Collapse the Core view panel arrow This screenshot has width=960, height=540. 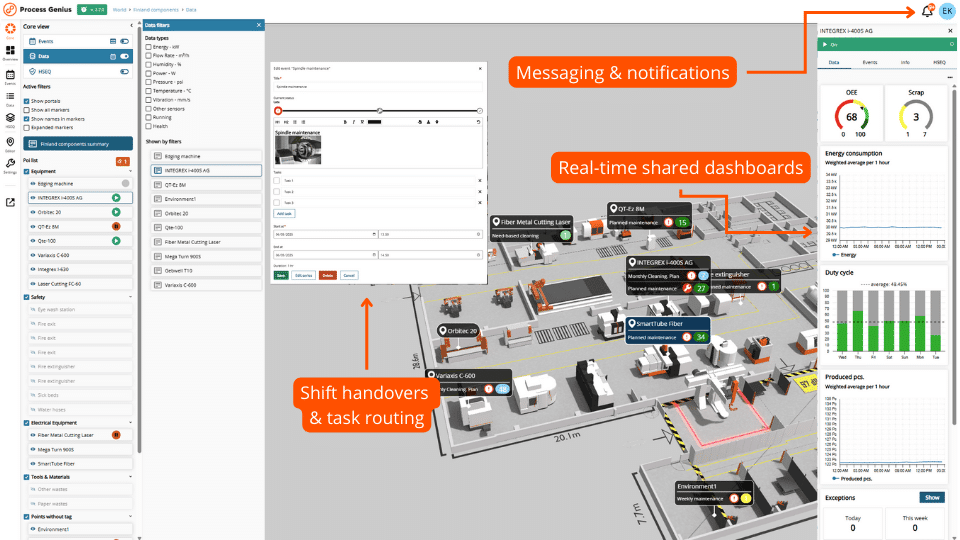(x=131, y=27)
